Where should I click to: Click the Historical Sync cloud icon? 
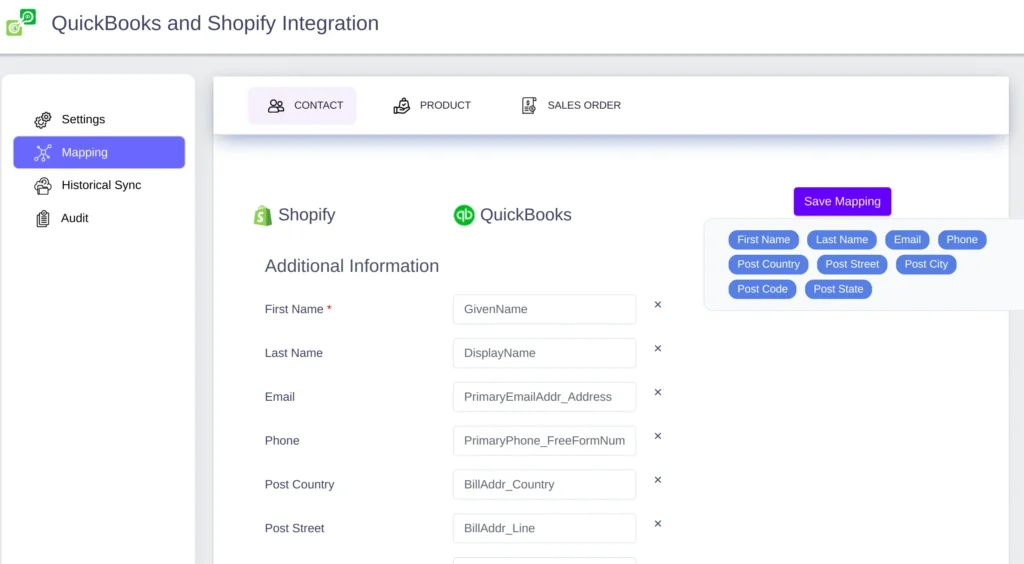pyautogui.click(x=42, y=186)
